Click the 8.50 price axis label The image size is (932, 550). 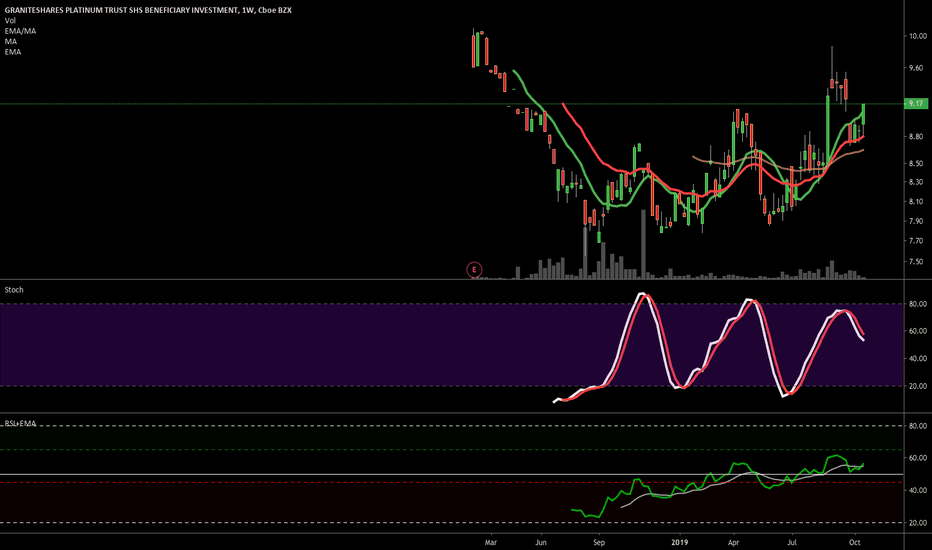point(917,164)
